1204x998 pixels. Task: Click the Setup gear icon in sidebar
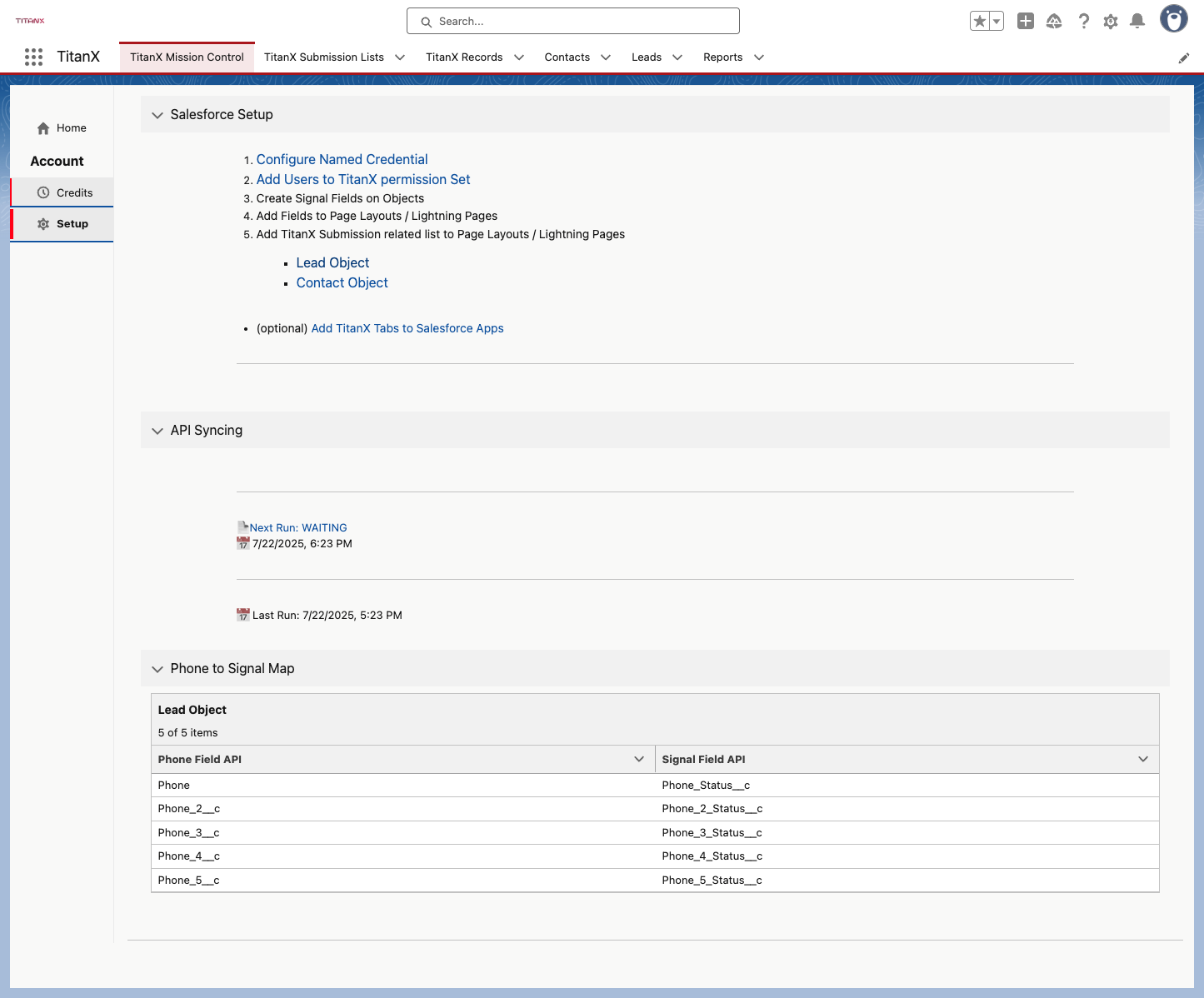point(43,224)
